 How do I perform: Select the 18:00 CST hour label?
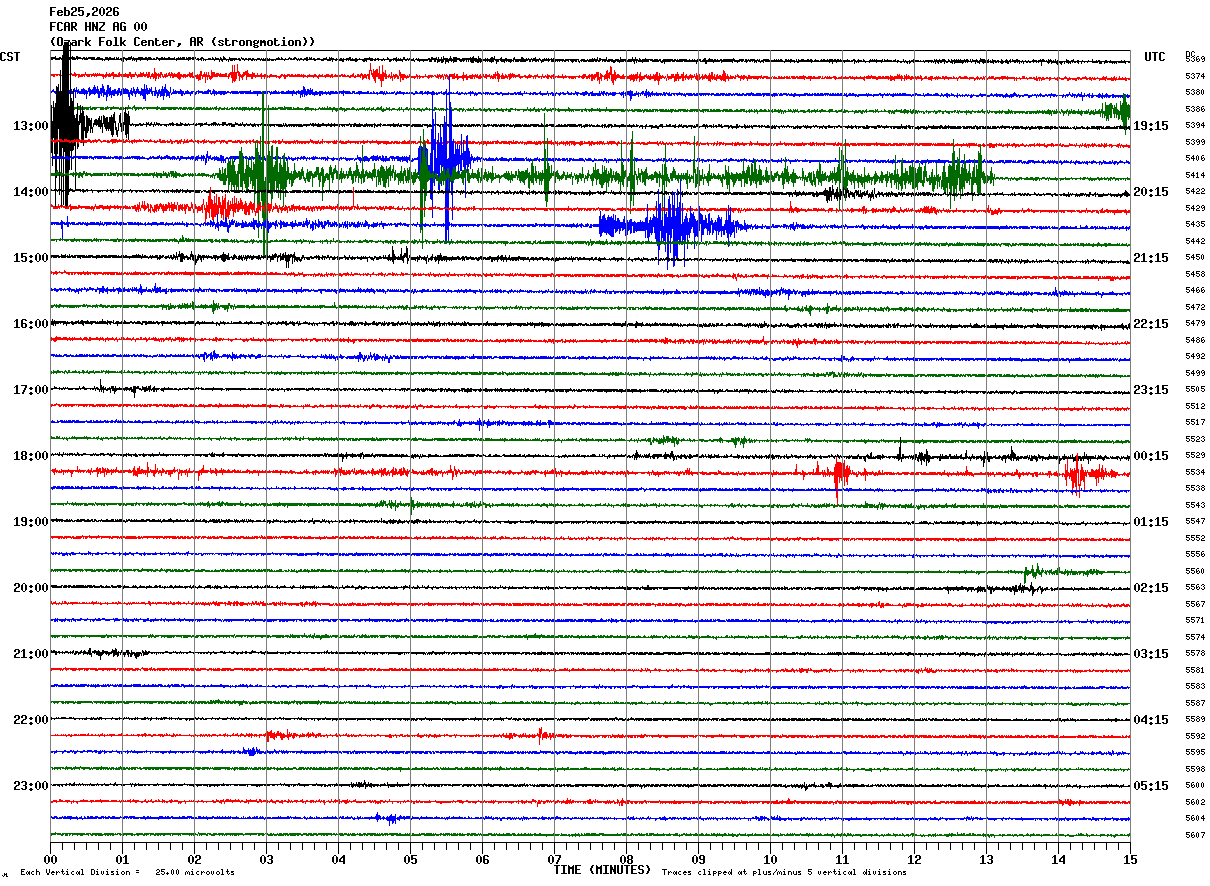(30, 456)
